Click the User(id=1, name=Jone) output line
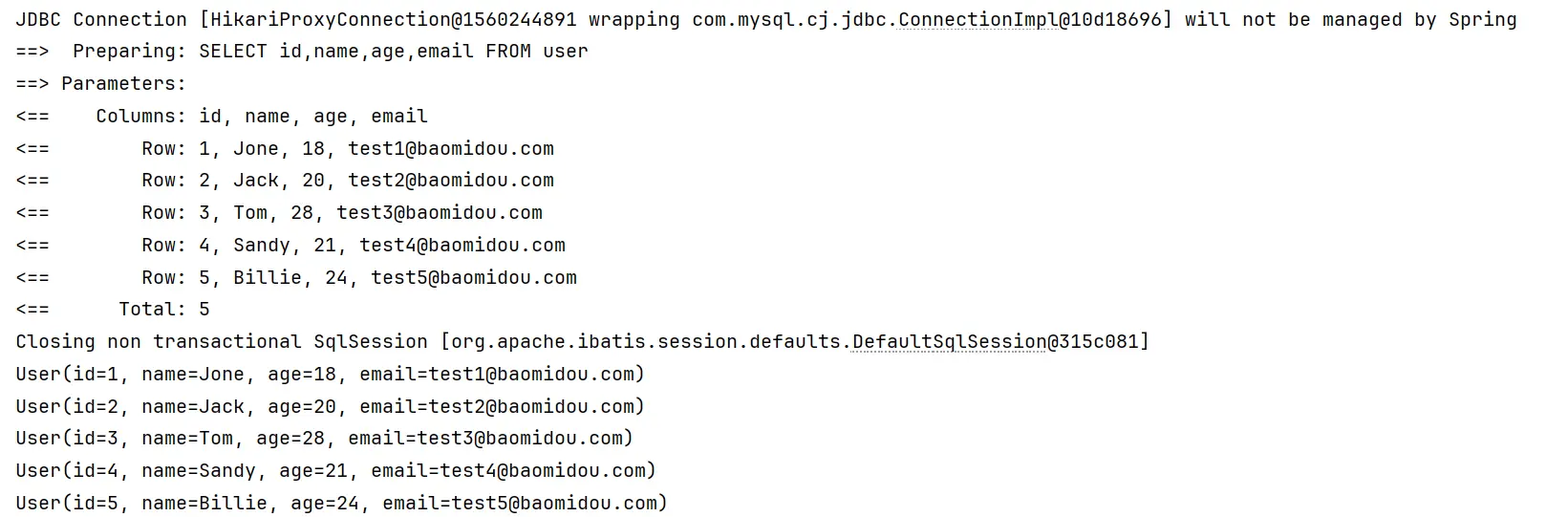 click(x=330, y=375)
